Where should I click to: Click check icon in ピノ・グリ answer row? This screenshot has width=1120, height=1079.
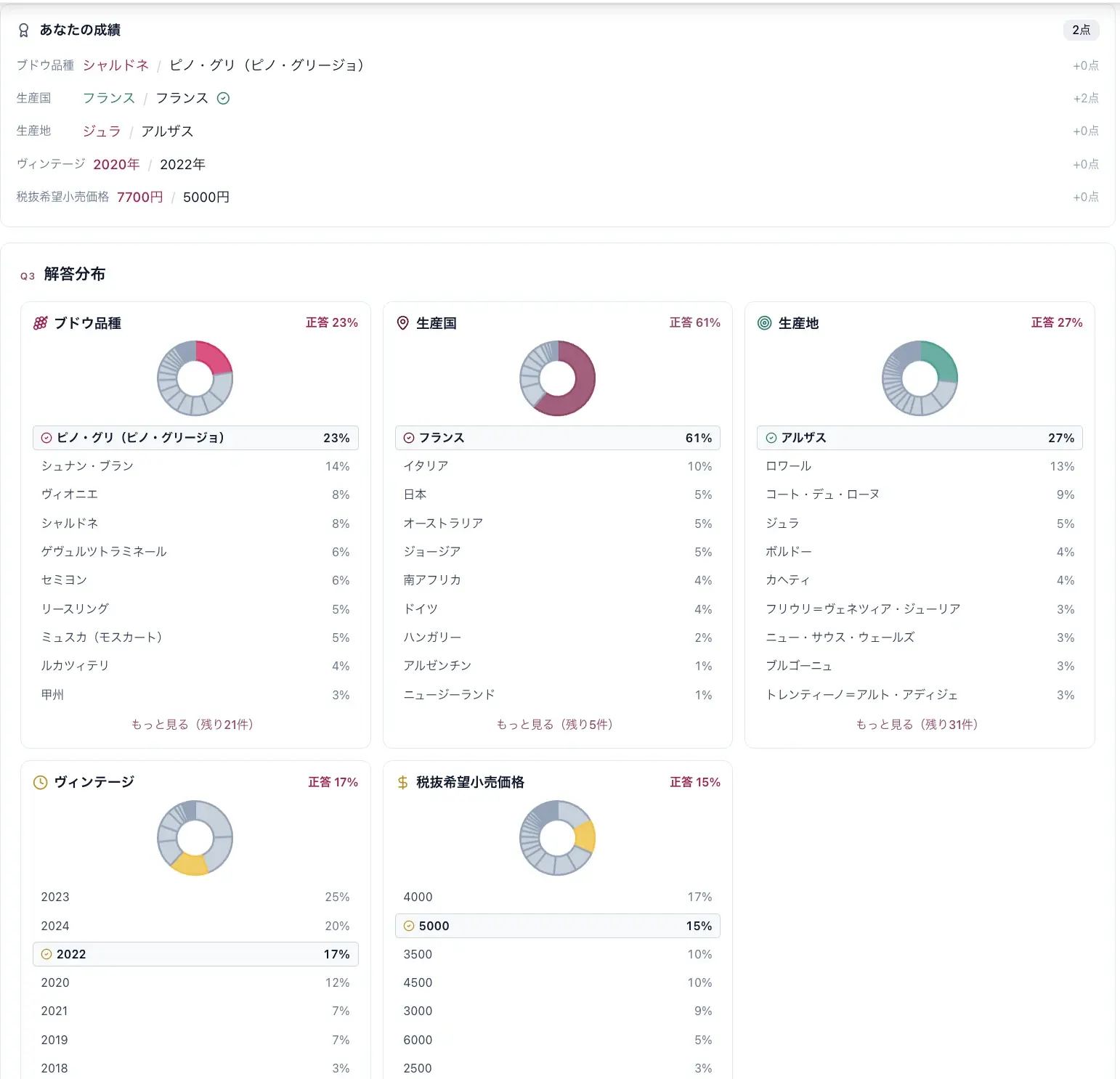[x=46, y=438]
